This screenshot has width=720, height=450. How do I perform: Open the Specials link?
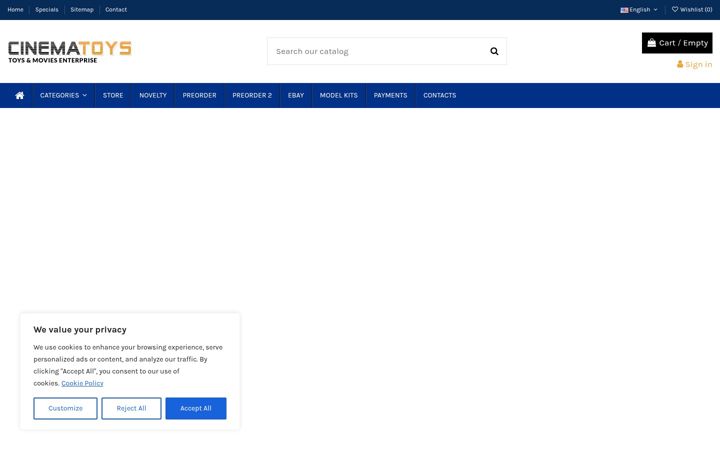point(47,10)
